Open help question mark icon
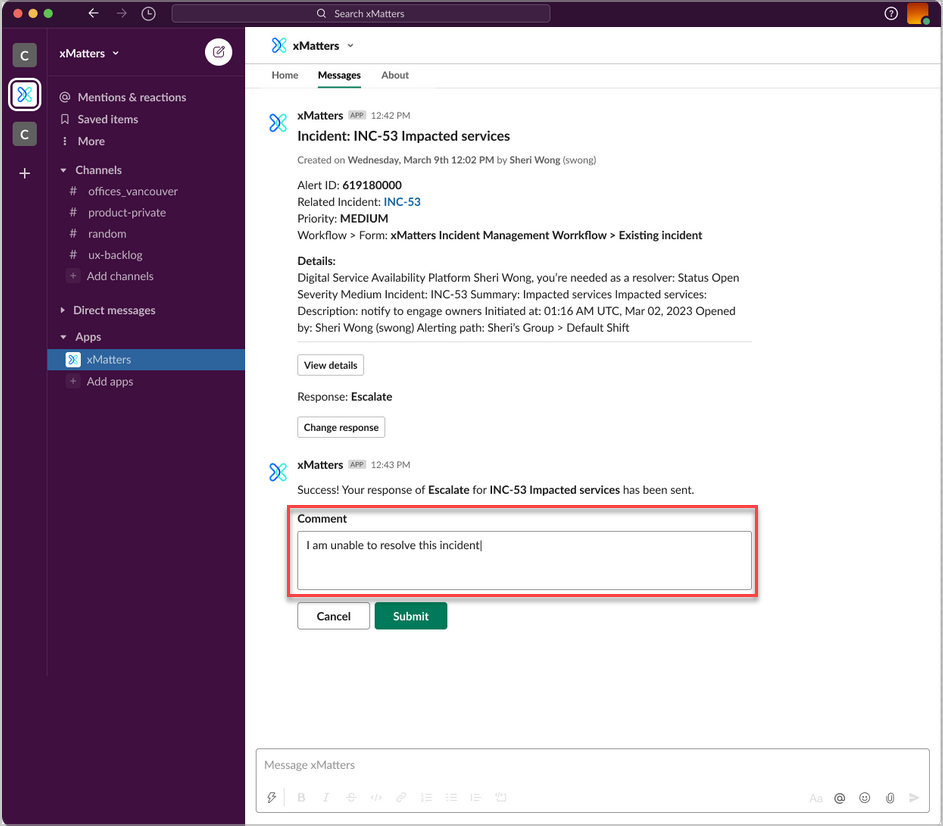The width and height of the screenshot is (943, 826). click(891, 13)
